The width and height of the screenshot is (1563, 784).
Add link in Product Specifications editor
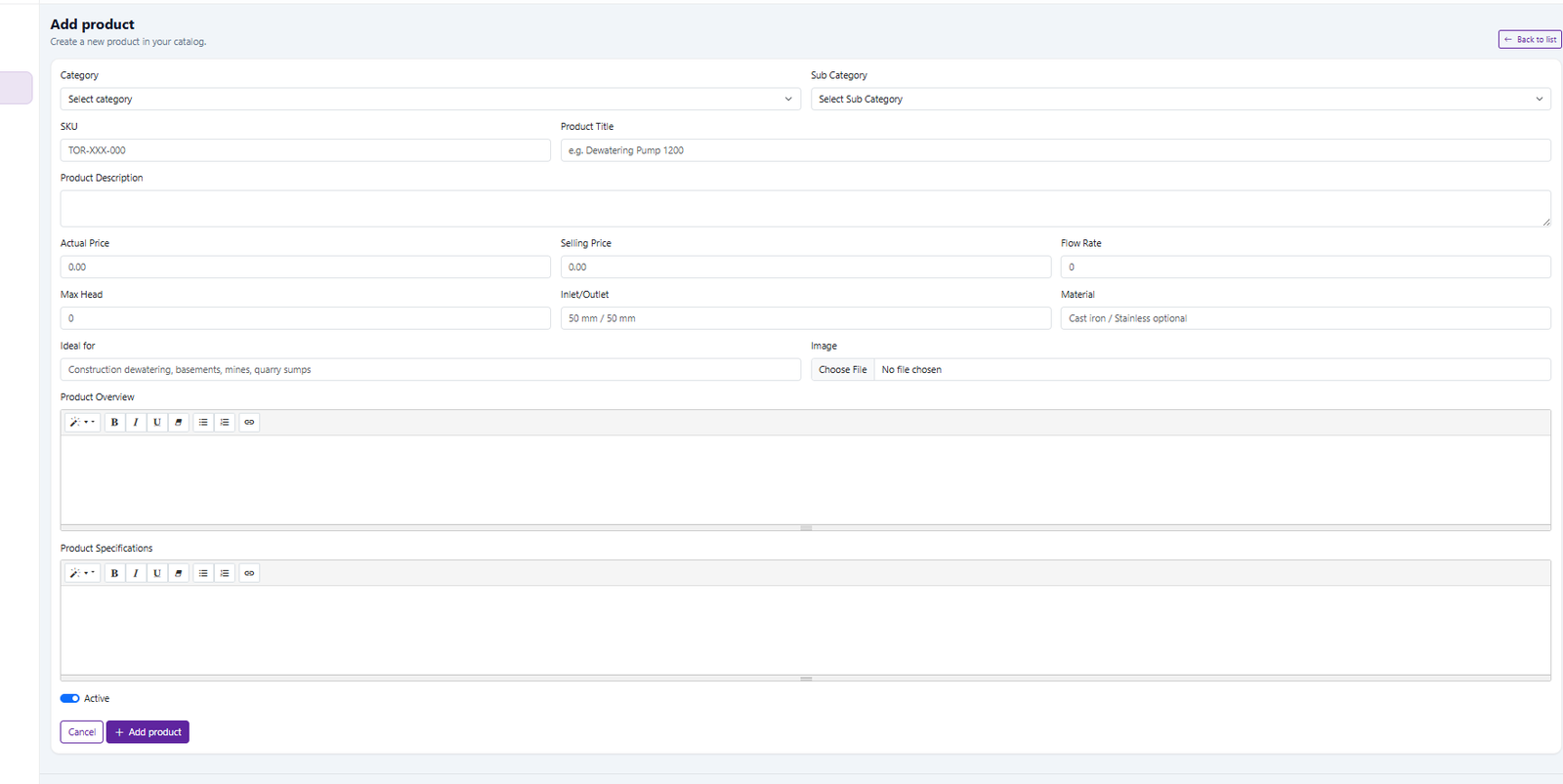point(249,573)
